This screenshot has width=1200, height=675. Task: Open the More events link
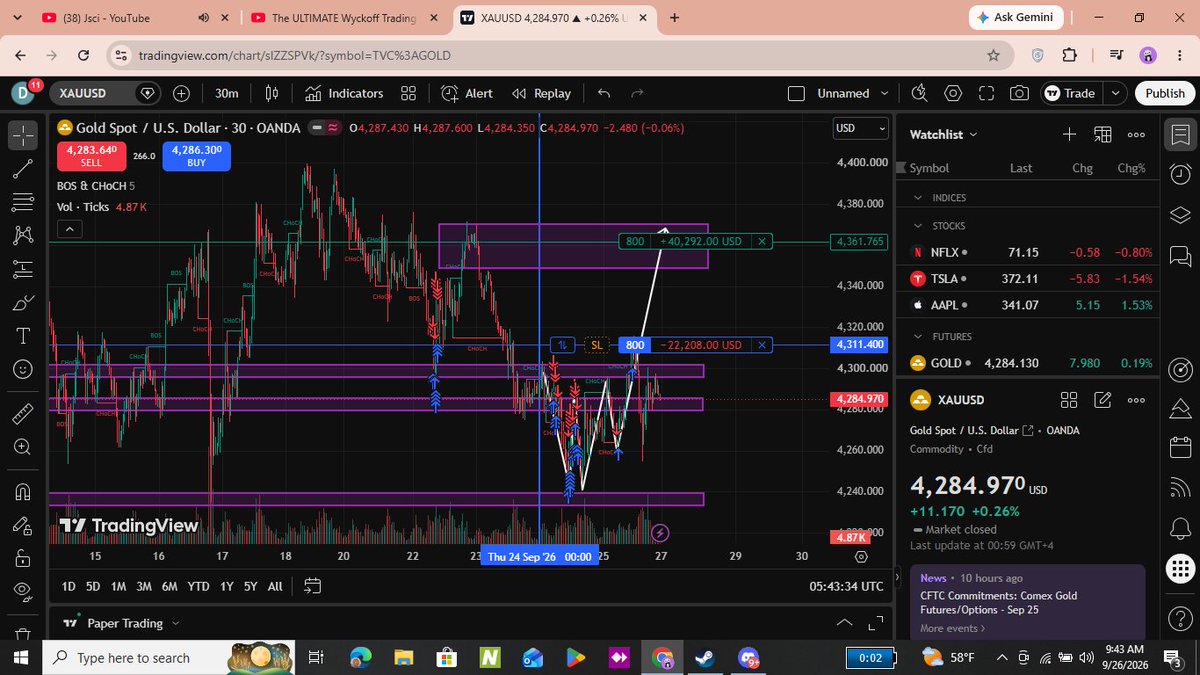953,629
